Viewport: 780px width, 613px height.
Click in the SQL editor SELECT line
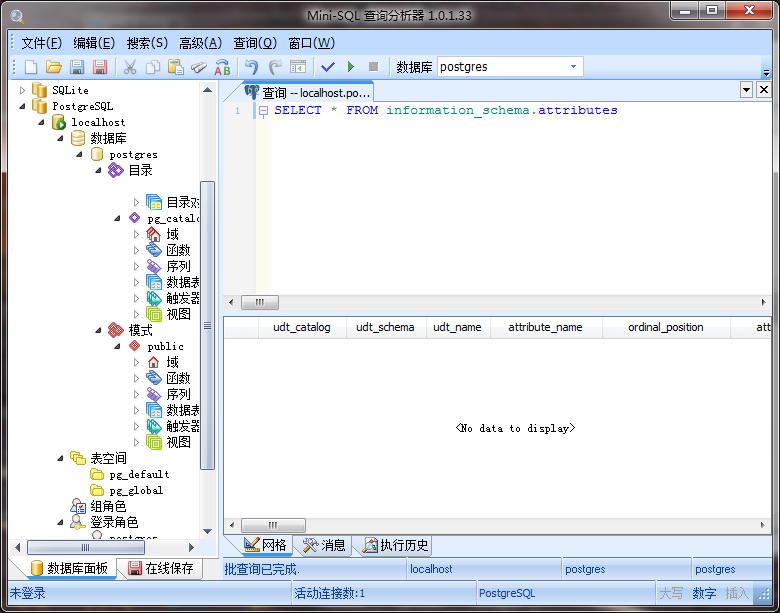(446, 110)
